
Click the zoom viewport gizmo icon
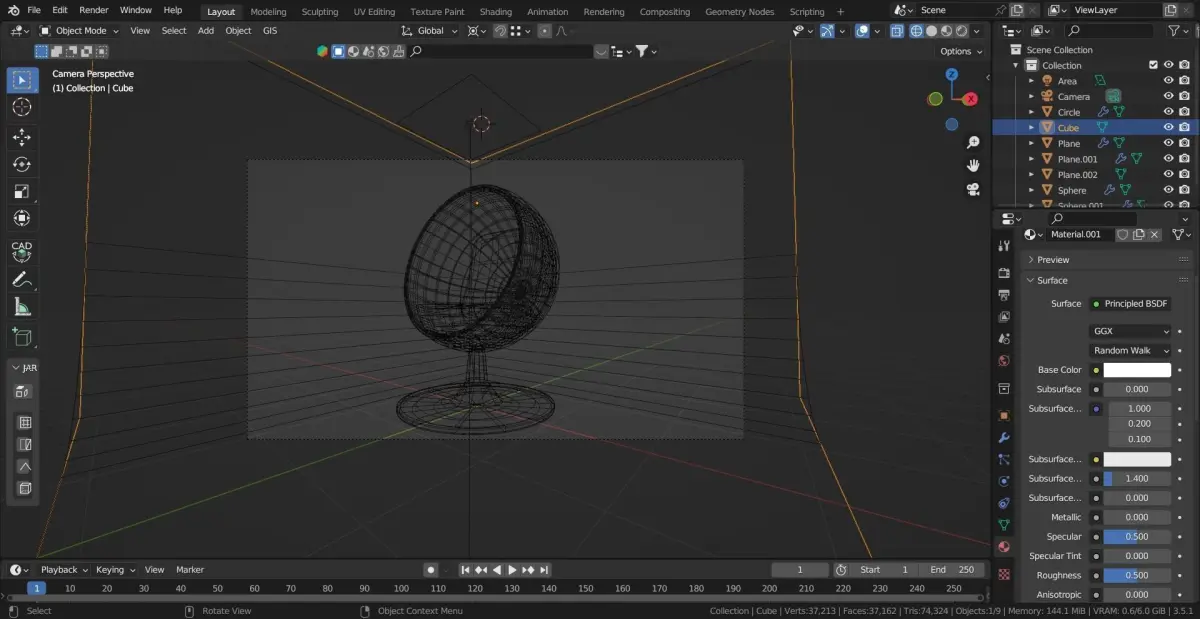coord(973,143)
